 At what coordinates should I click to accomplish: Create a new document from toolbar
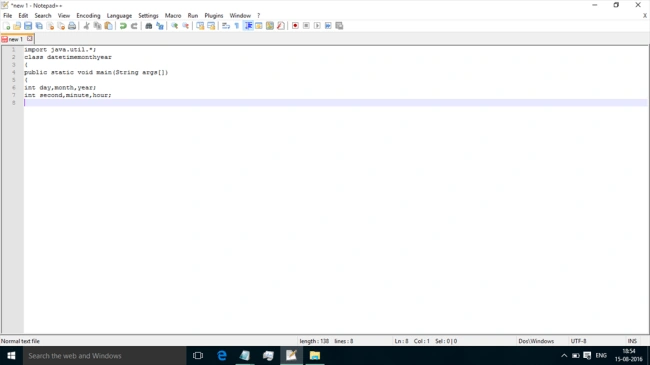6,26
